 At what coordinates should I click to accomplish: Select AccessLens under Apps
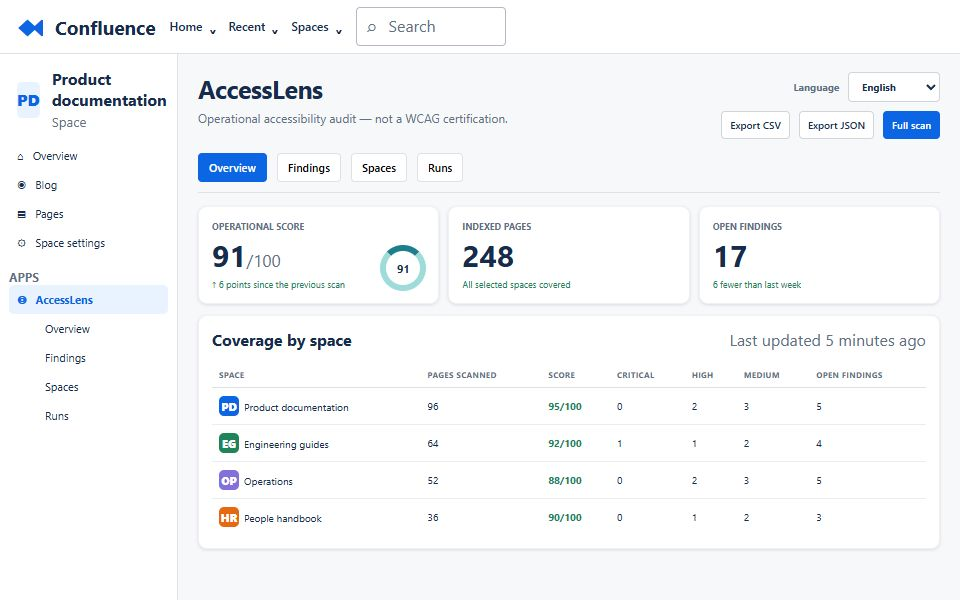pyautogui.click(x=88, y=300)
